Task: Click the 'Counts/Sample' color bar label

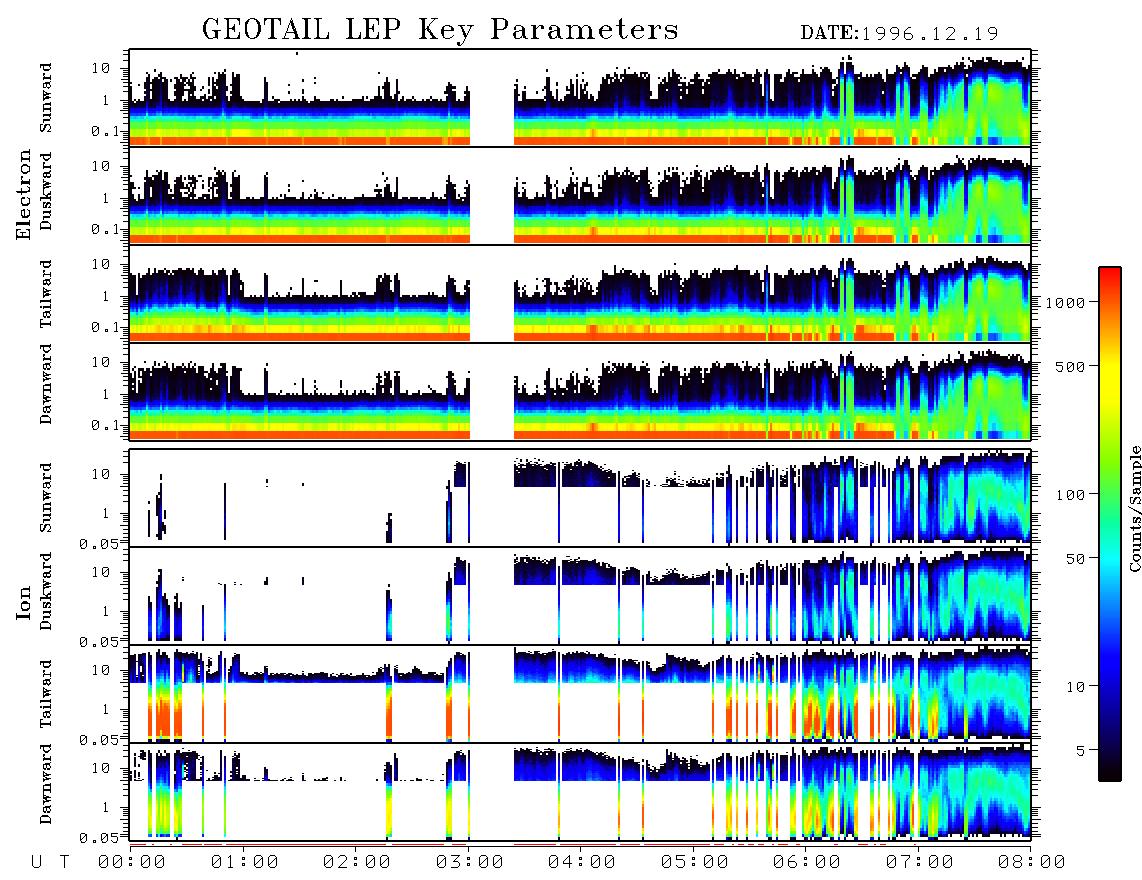Action: coord(1134,508)
